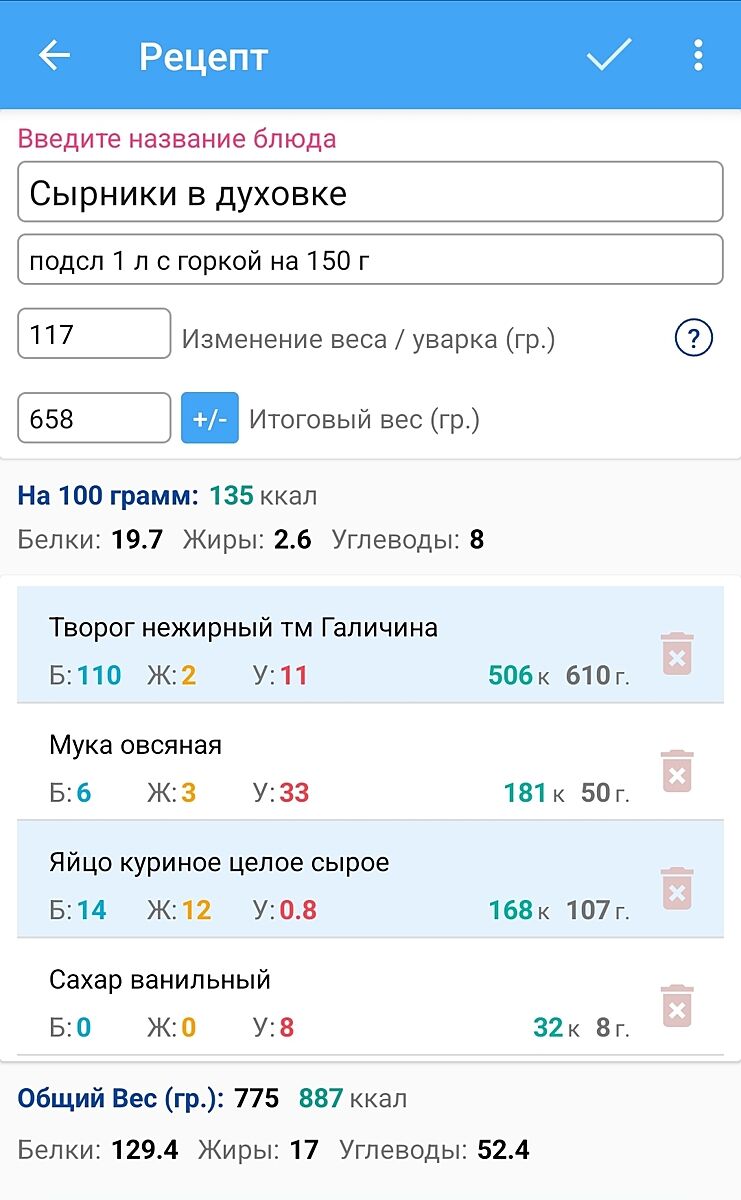Tap the 50 г. weight of Мука овсяная
Image resolution: width=741 pixels, height=1200 pixels.
pyautogui.click(x=604, y=793)
